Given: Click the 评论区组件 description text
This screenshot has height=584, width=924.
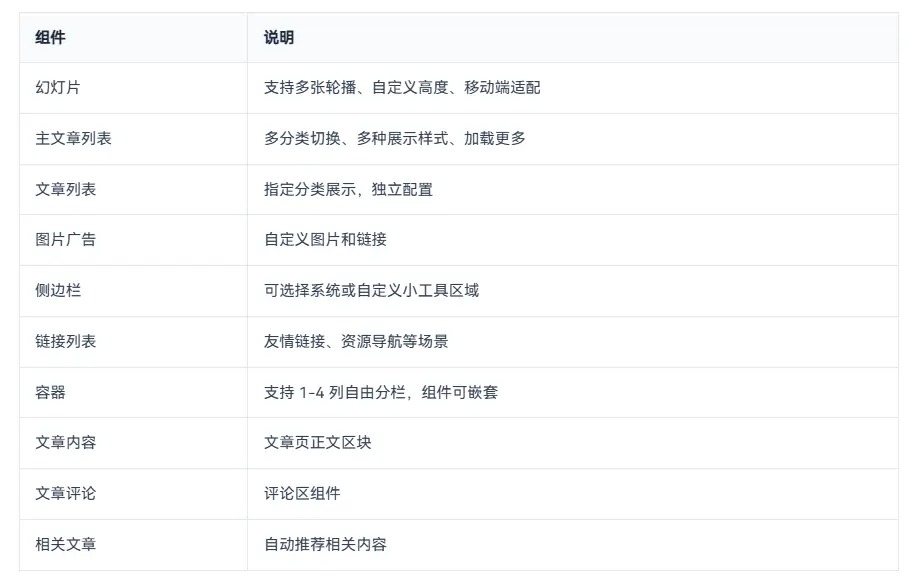Looking at the screenshot, I should click(x=302, y=493).
